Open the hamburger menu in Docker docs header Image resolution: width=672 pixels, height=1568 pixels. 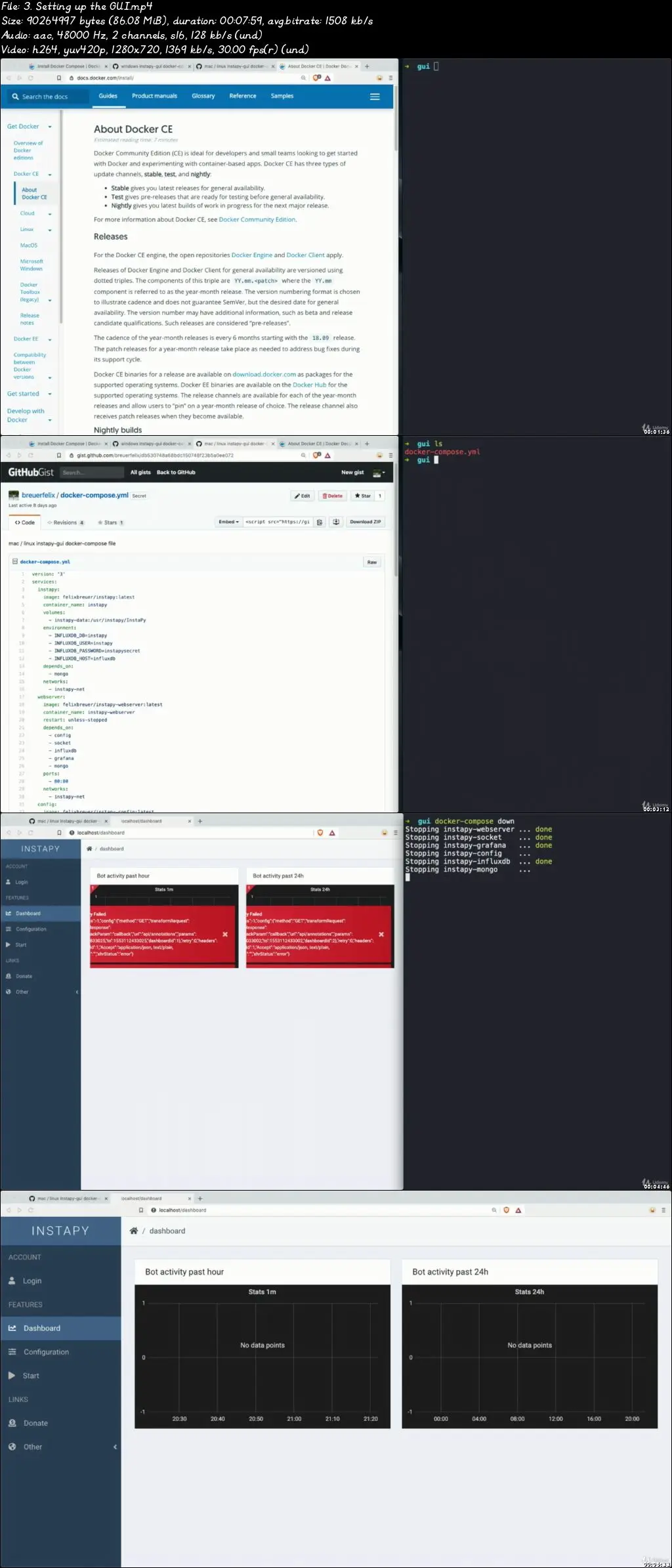(x=375, y=96)
